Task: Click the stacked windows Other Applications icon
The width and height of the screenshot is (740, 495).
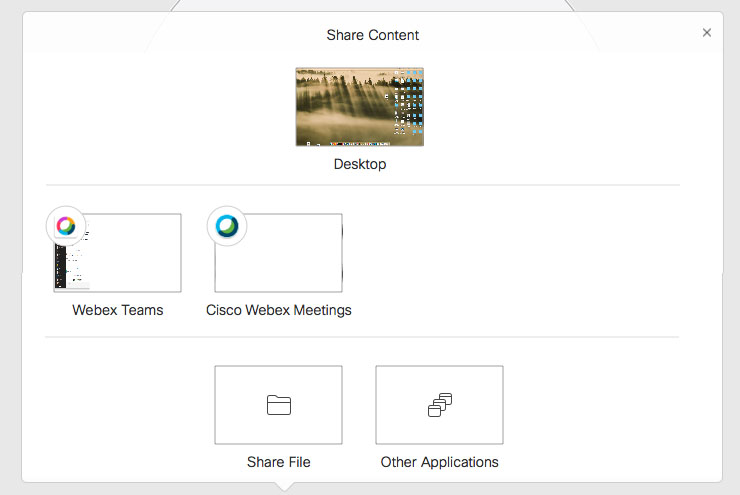Action: tap(439, 405)
